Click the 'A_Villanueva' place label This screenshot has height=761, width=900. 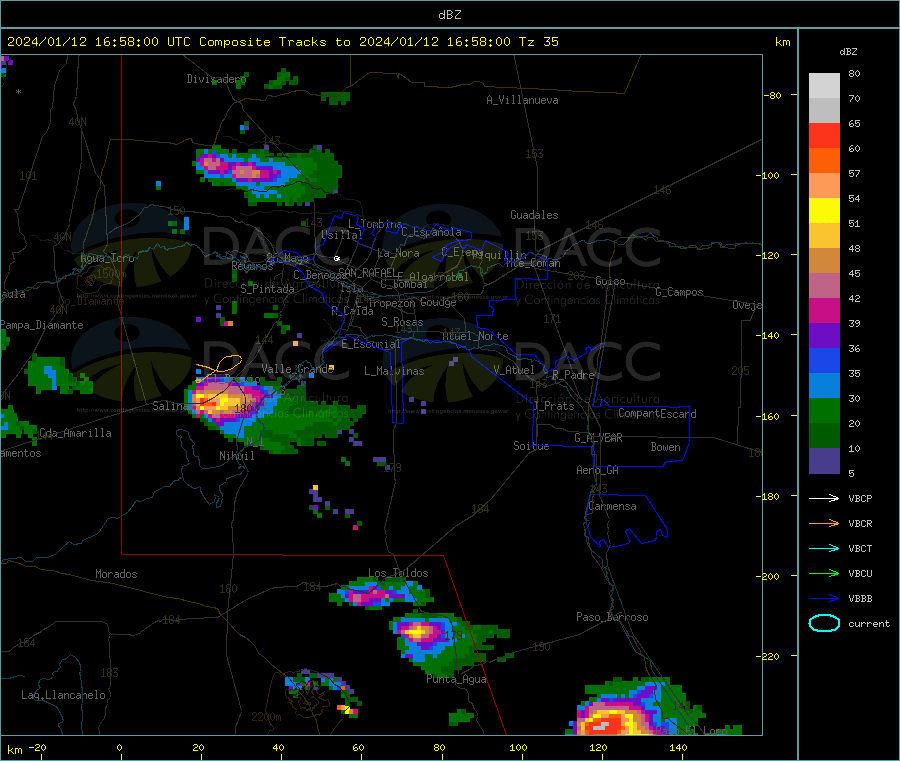[522, 100]
